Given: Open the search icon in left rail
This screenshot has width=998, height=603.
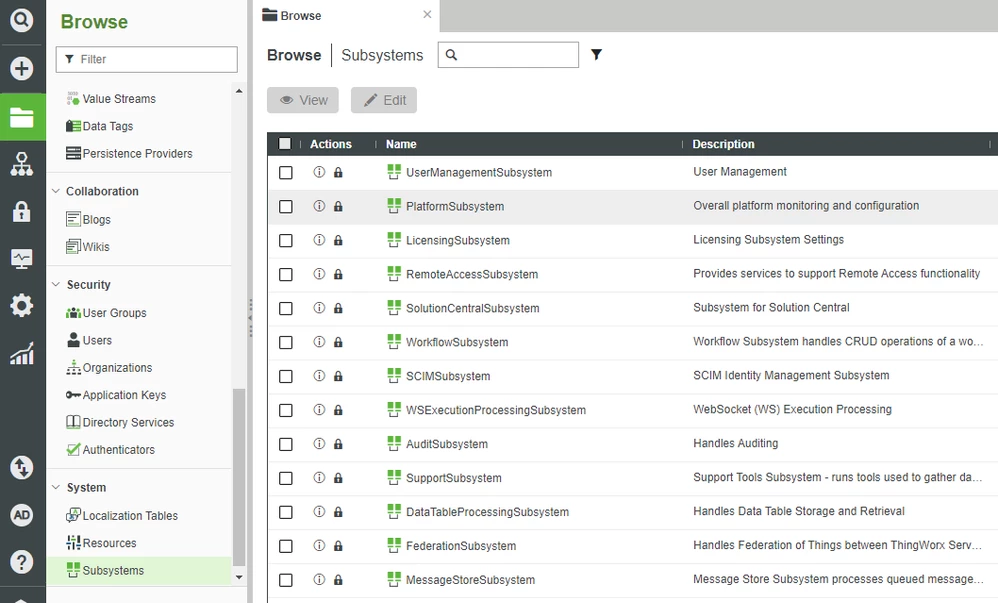Looking at the screenshot, I should (x=22, y=20).
